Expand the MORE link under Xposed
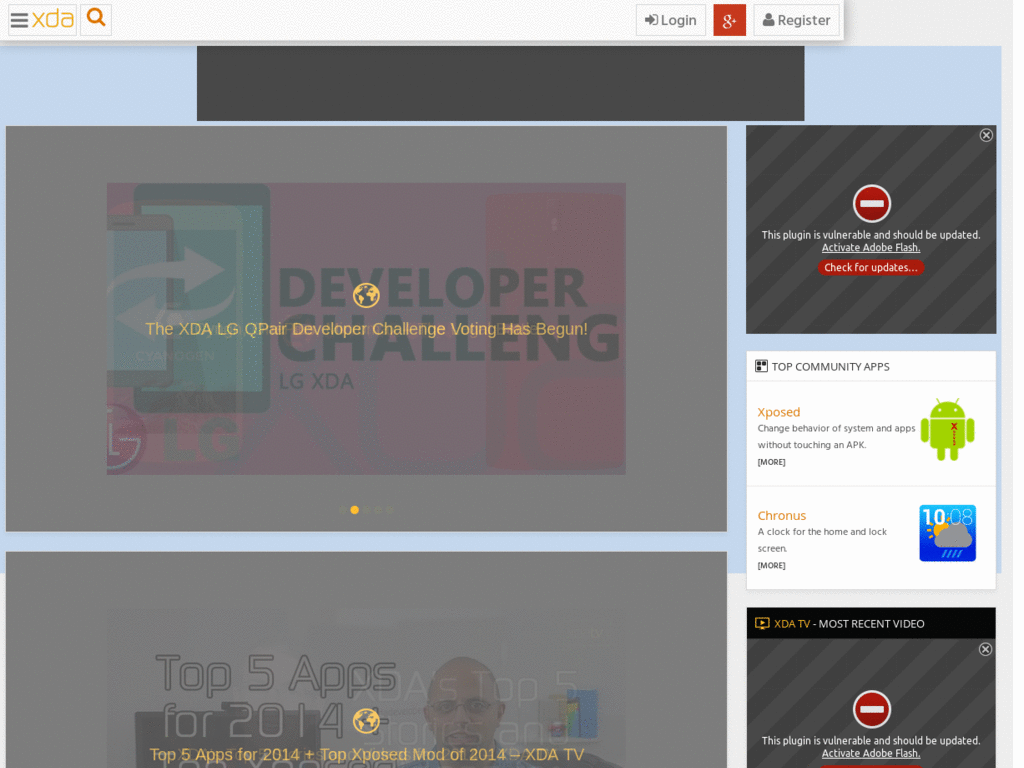The image size is (1024, 768). (x=771, y=462)
